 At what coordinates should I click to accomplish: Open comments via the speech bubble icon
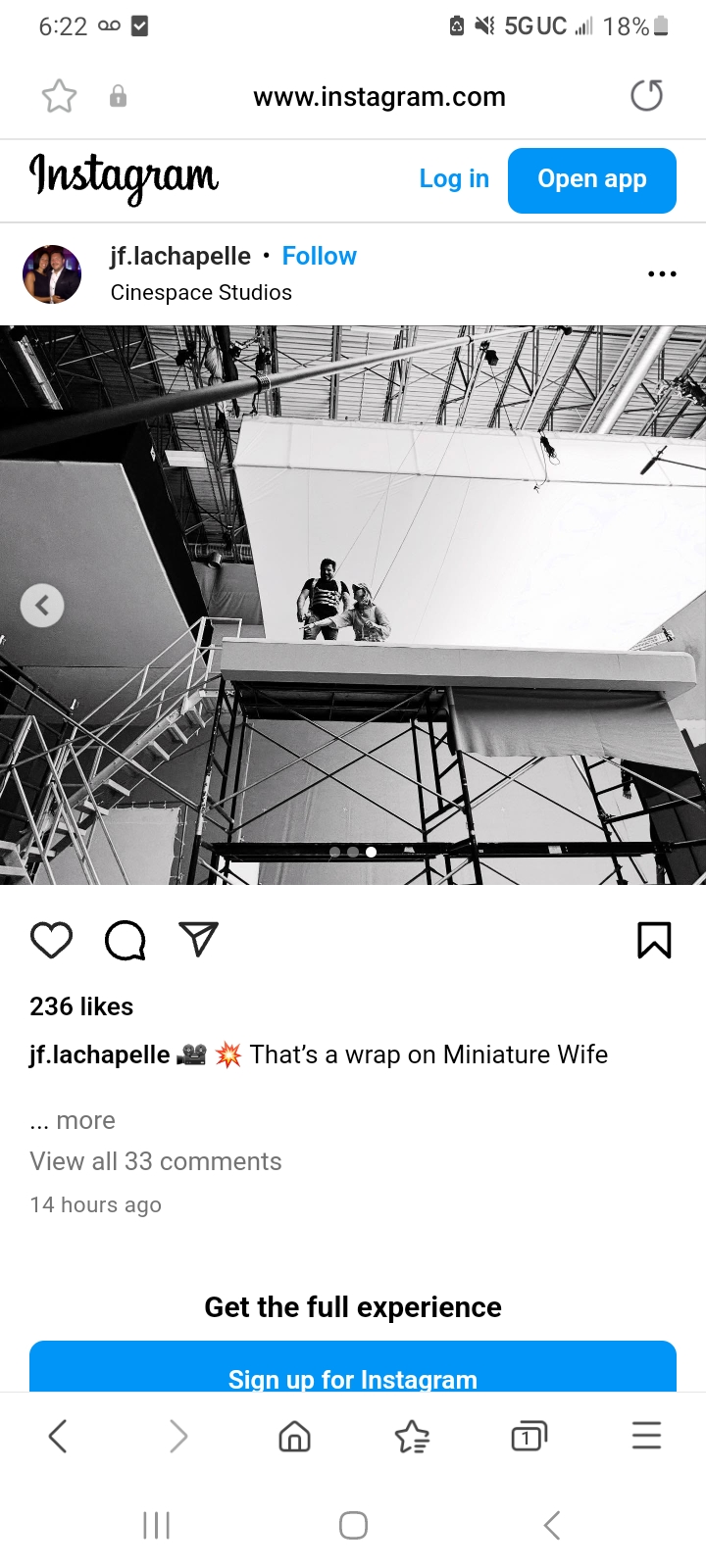pos(126,940)
